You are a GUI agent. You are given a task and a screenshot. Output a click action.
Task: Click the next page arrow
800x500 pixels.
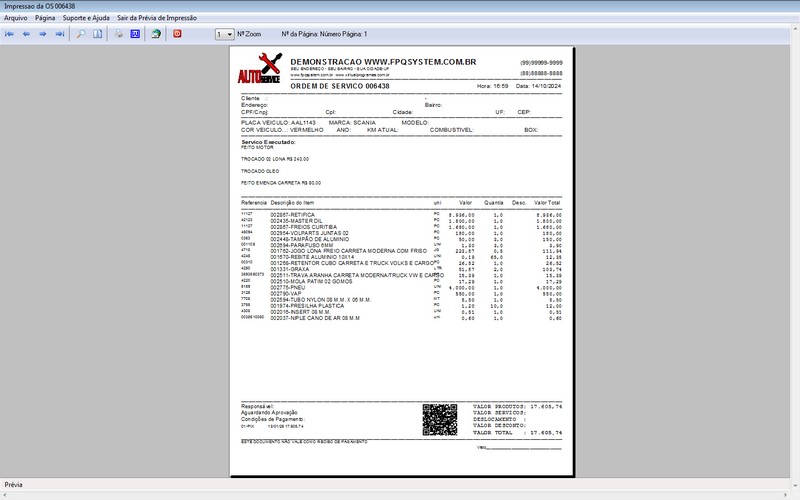tap(43, 34)
